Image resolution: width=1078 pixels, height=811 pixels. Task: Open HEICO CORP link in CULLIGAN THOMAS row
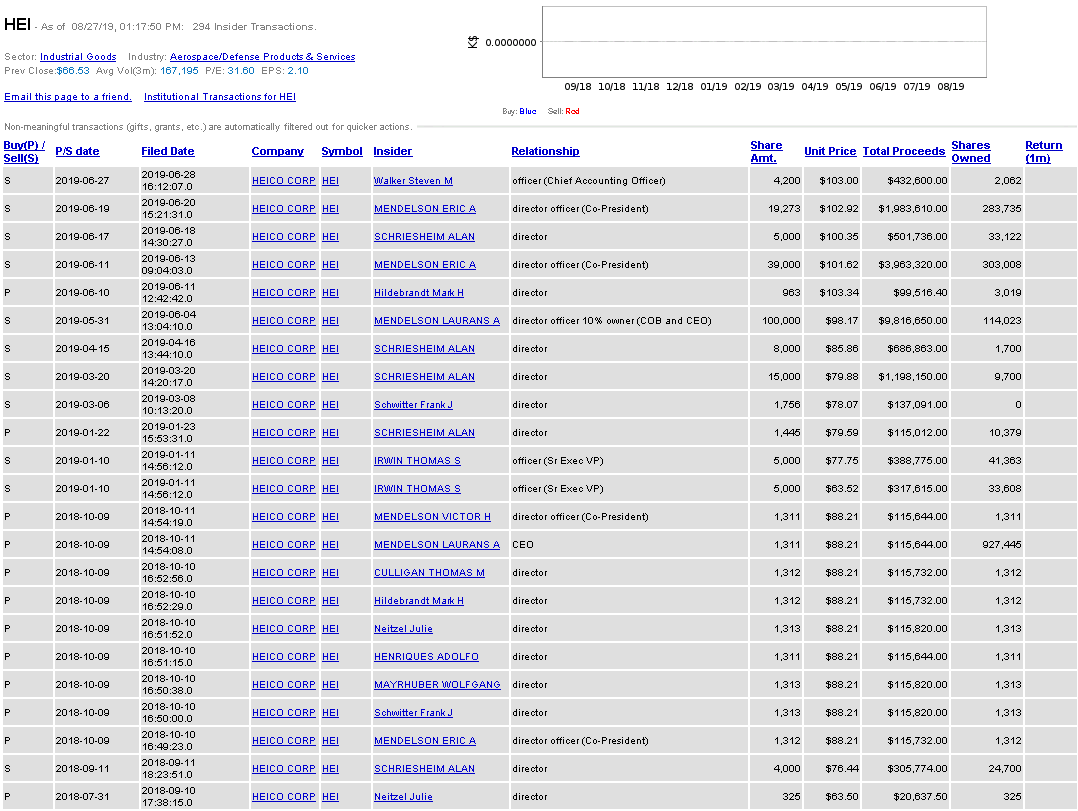pos(283,573)
